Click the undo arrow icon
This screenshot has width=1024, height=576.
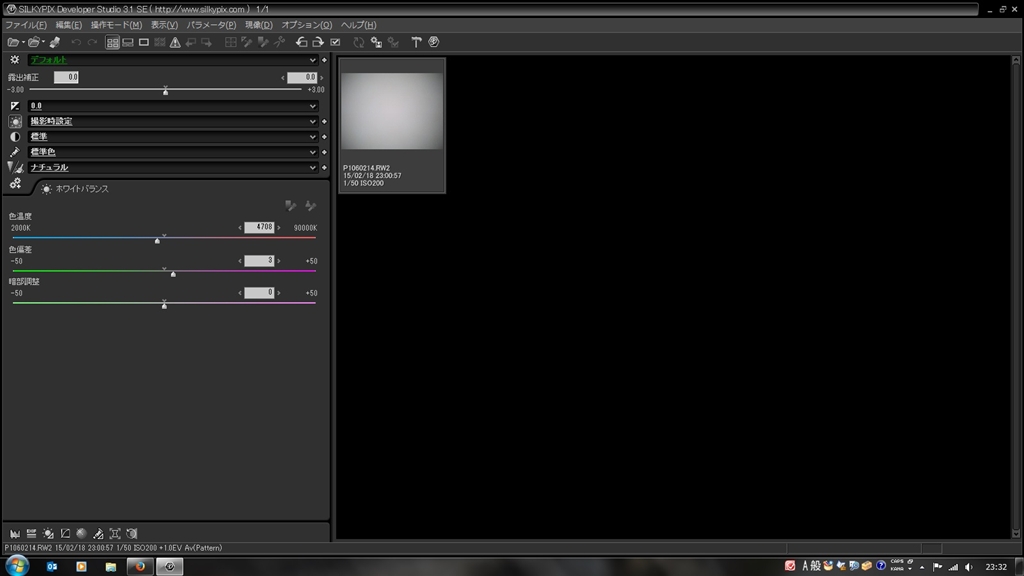(x=76, y=42)
